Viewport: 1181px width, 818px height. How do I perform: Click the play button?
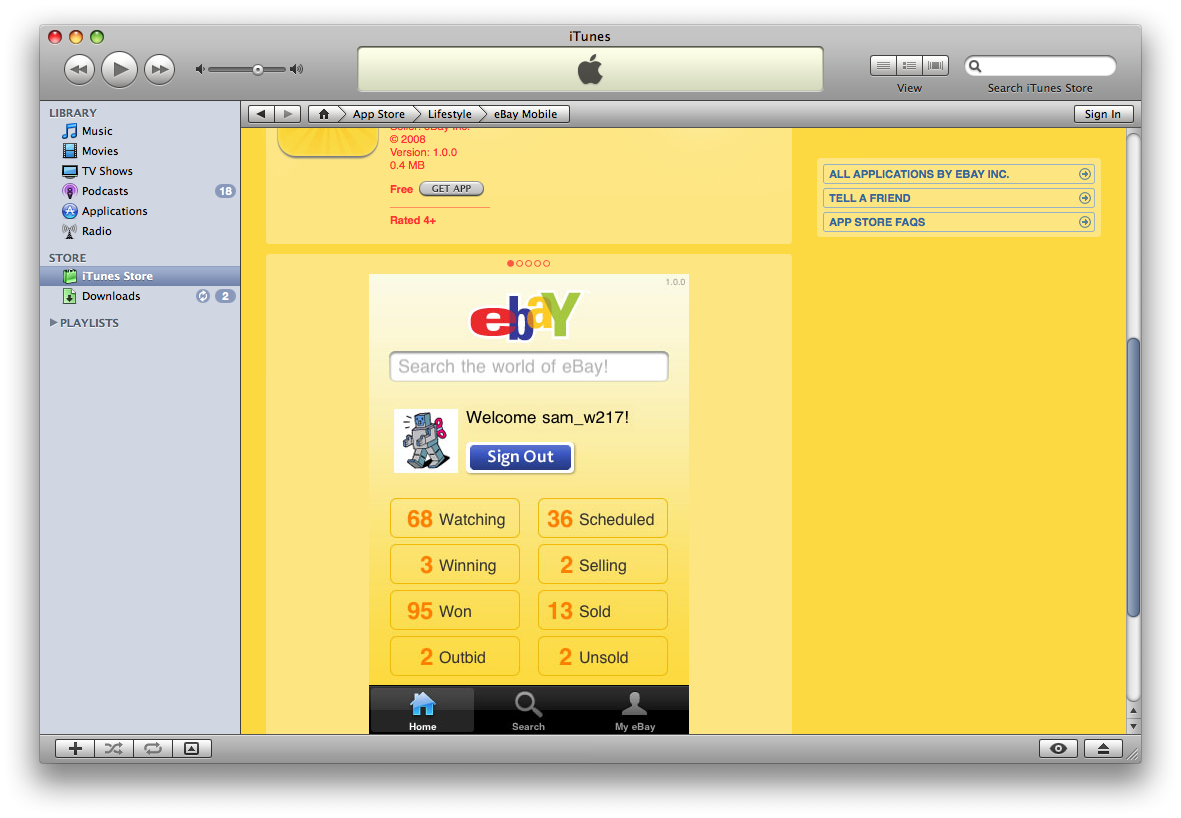(119, 69)
